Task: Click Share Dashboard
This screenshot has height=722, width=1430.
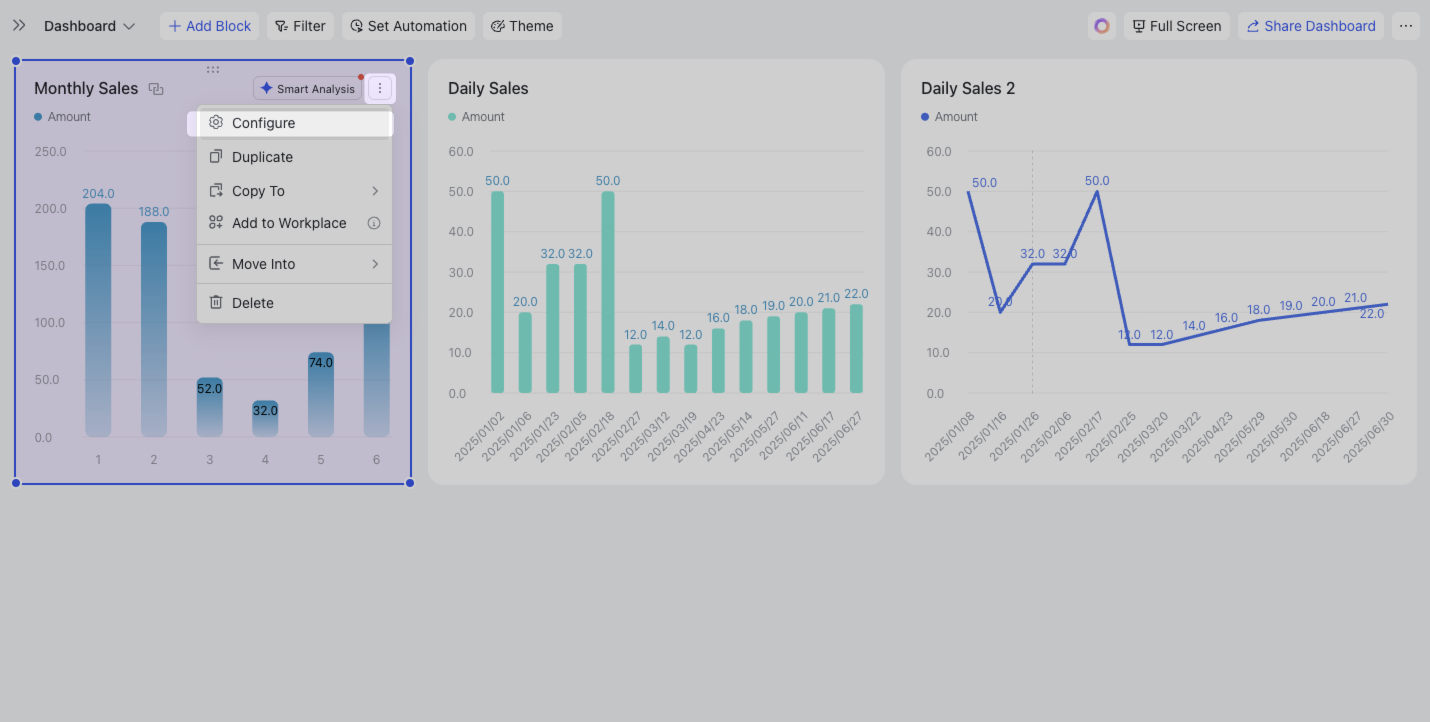Action: tap(1311, 26)
